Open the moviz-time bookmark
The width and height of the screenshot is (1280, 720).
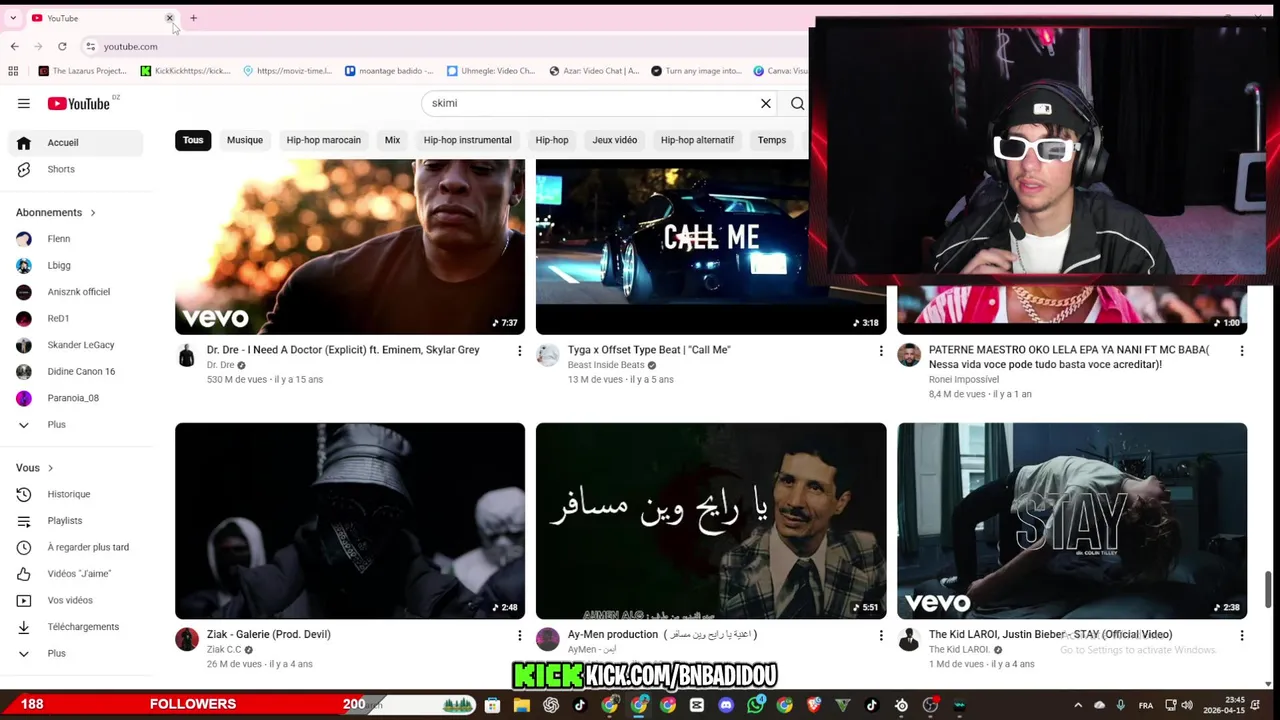click(288, 71)
